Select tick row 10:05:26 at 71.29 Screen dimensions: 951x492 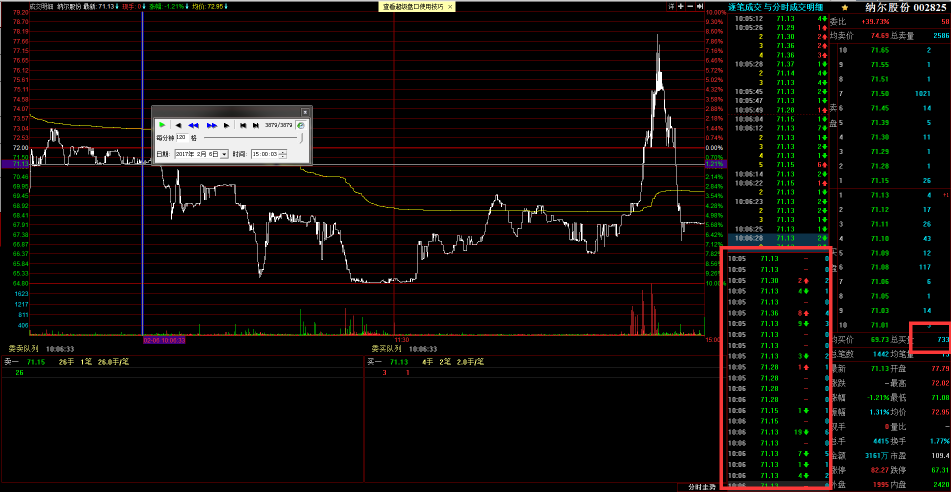click(x=778, y=27)
